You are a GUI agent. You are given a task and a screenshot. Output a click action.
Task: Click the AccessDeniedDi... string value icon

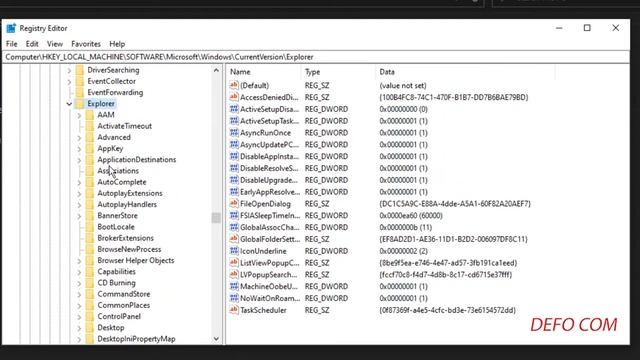pyautogui.click(x=234, y=97)
